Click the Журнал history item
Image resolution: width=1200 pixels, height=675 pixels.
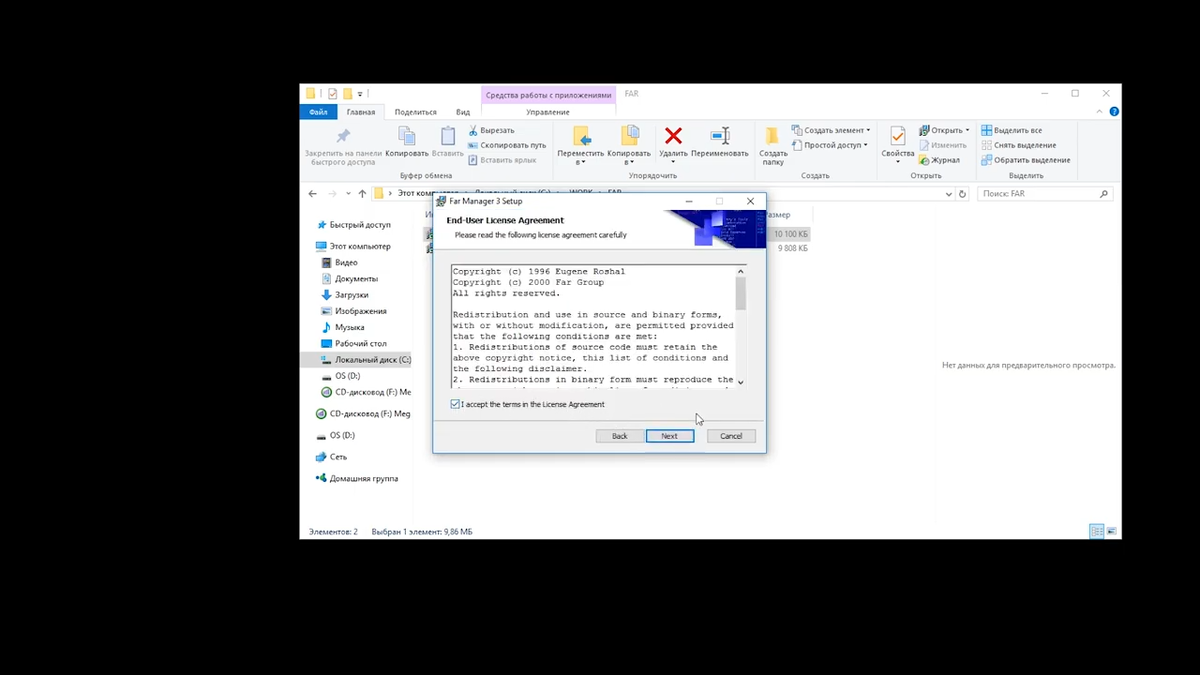940,160
